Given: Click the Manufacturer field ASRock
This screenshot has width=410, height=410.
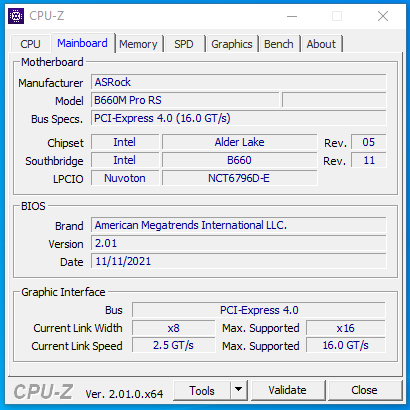Looking at the screenshot, I should tap(239, 82).
